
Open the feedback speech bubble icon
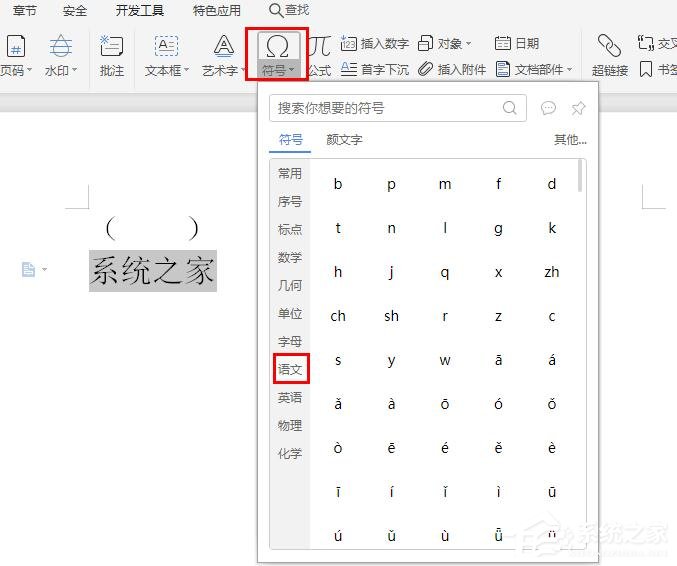tap(548, 108)
